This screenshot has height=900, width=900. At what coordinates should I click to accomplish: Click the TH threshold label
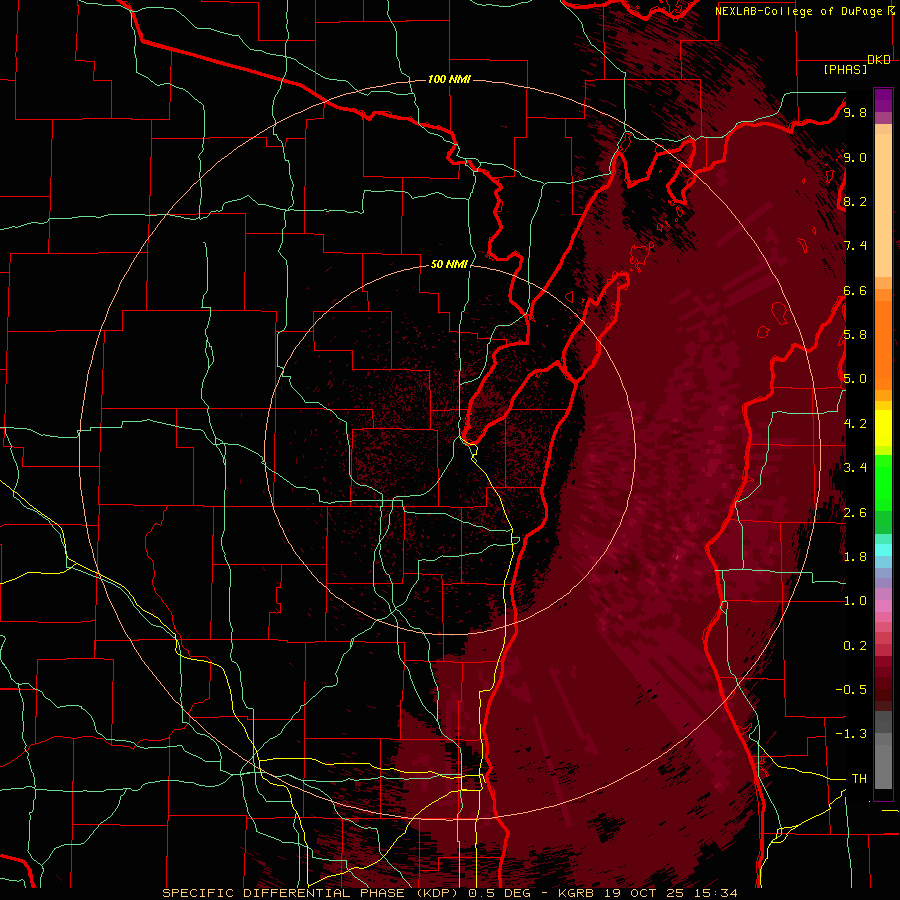pyautogui.click(x=859, y=779)
